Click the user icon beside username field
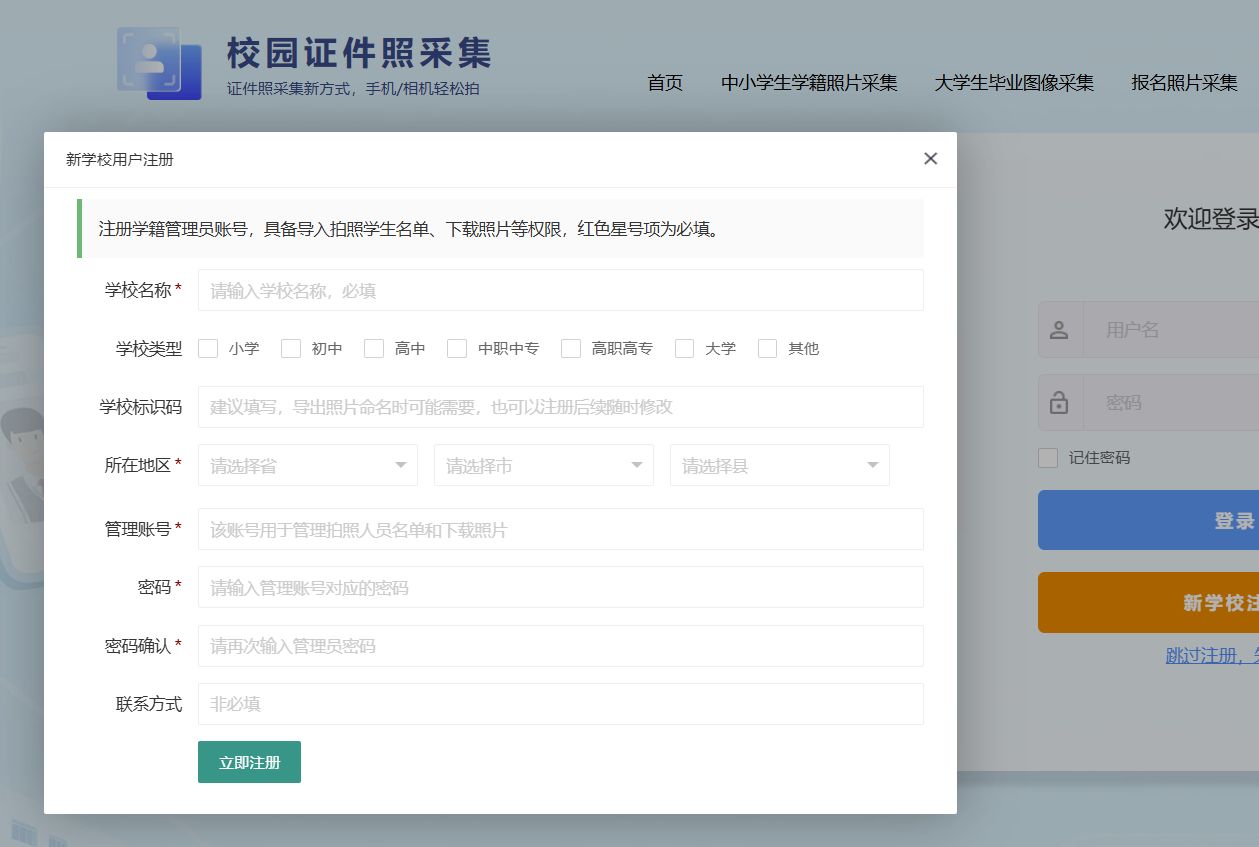Image resolution: width=1259 pixels, height=847 pixels. pyautogui.click(x=1060, y=330)
